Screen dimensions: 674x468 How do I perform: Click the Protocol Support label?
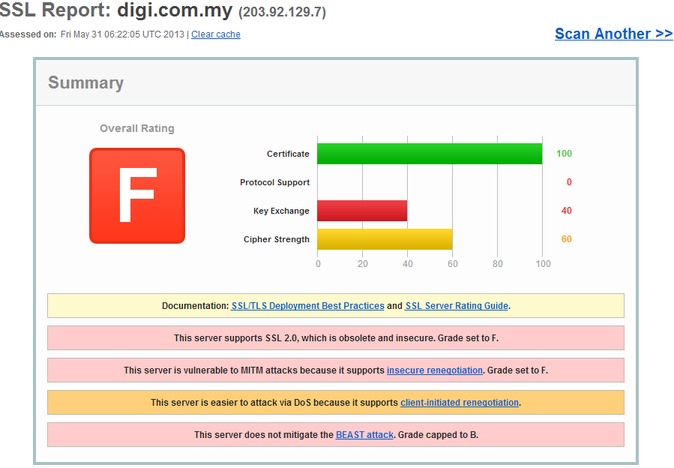pos(275,182)
